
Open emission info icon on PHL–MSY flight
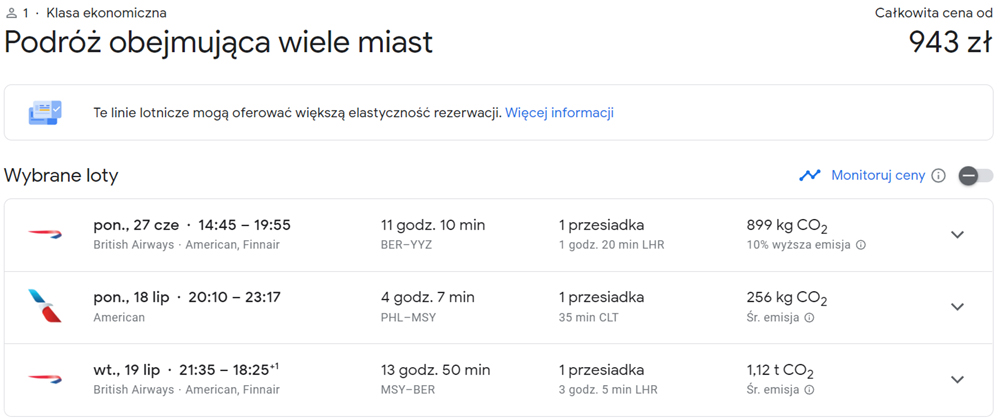tap(809, 317)
